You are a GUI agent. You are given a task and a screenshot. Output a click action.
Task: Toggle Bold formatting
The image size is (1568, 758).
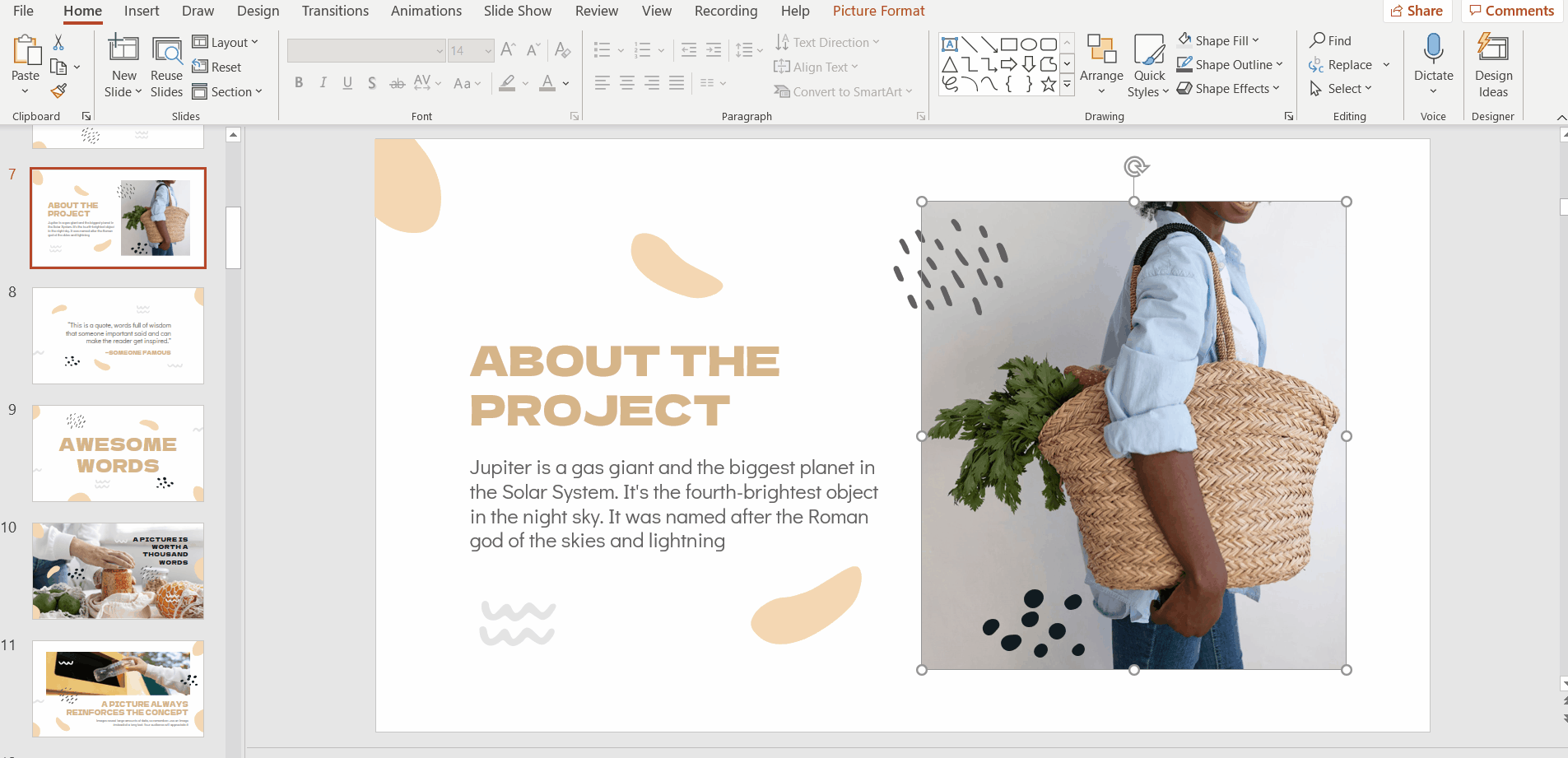[x=299, y=83]
